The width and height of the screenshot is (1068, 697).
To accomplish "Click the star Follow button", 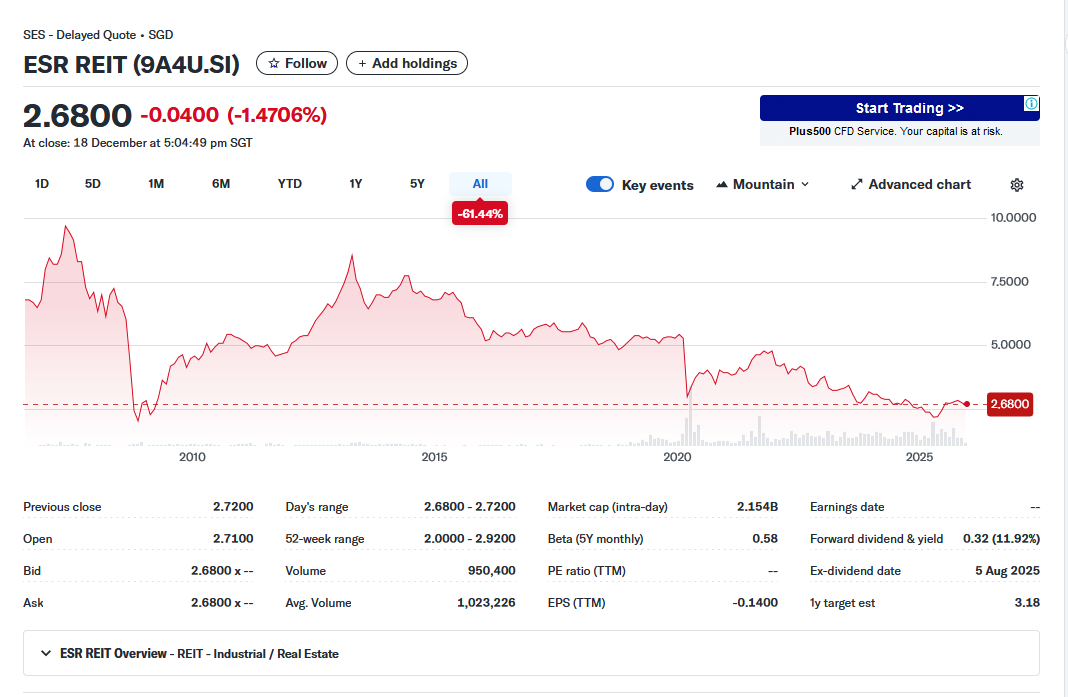I will click(x=297, y=63).
